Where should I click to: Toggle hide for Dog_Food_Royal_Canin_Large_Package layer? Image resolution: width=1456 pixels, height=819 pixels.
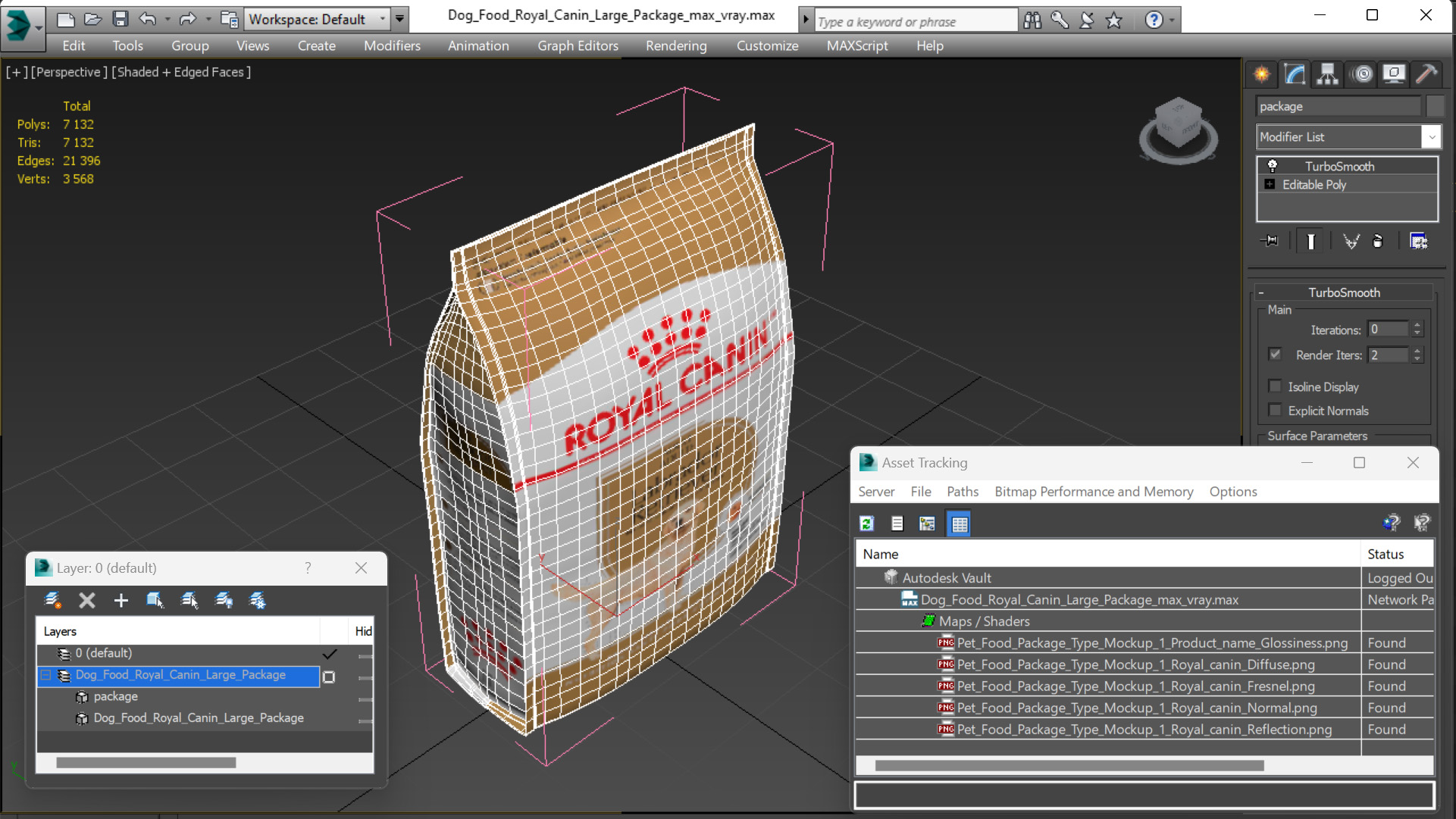click(365, 677)
